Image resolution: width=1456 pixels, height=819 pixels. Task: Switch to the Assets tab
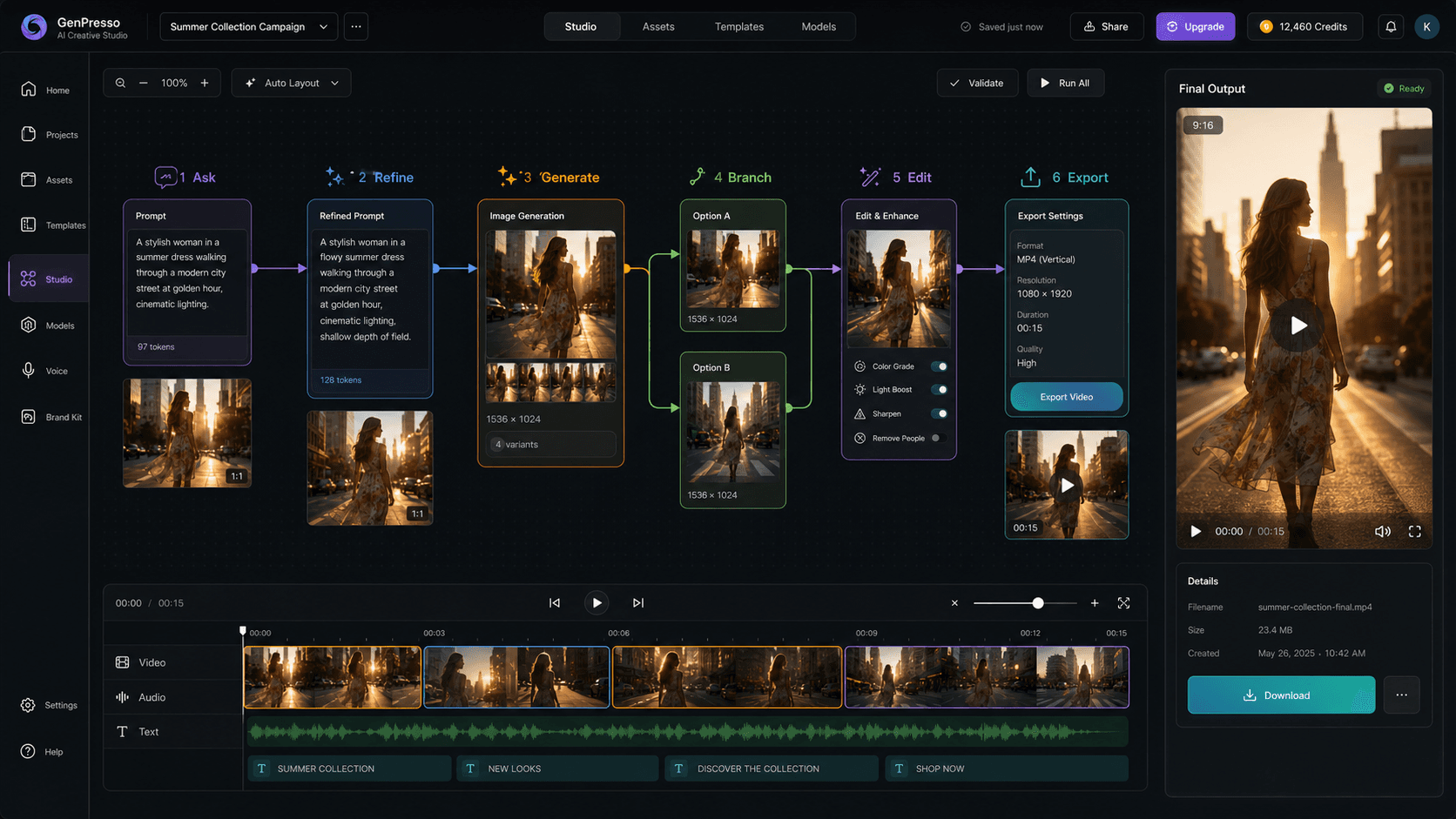click(658, 26)
